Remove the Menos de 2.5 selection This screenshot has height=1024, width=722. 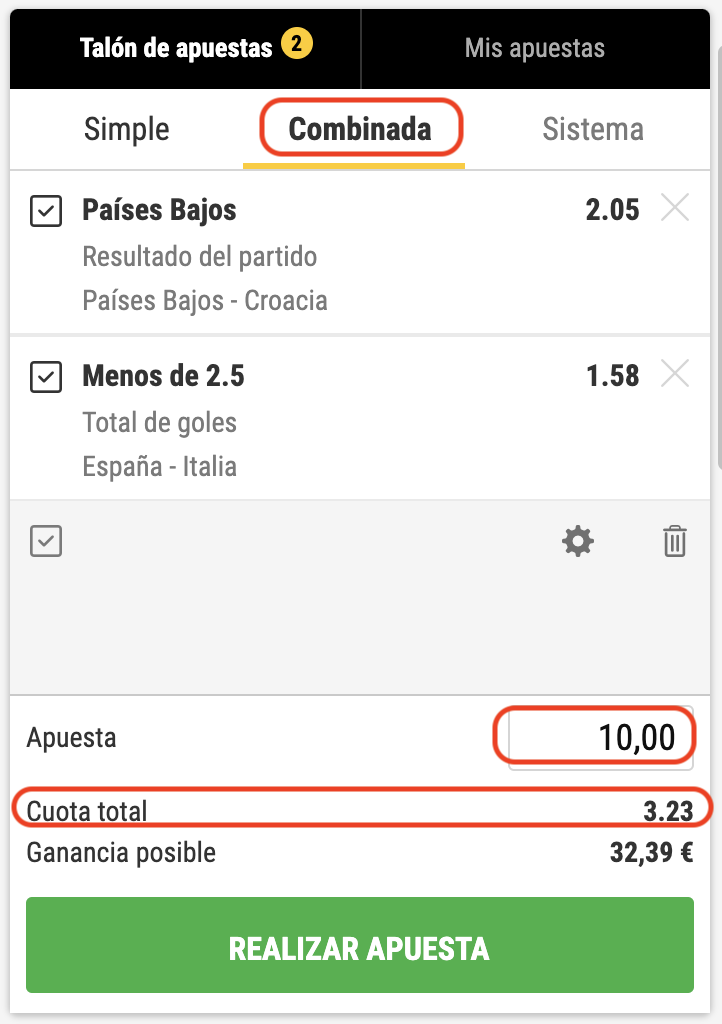pos(676,375)
